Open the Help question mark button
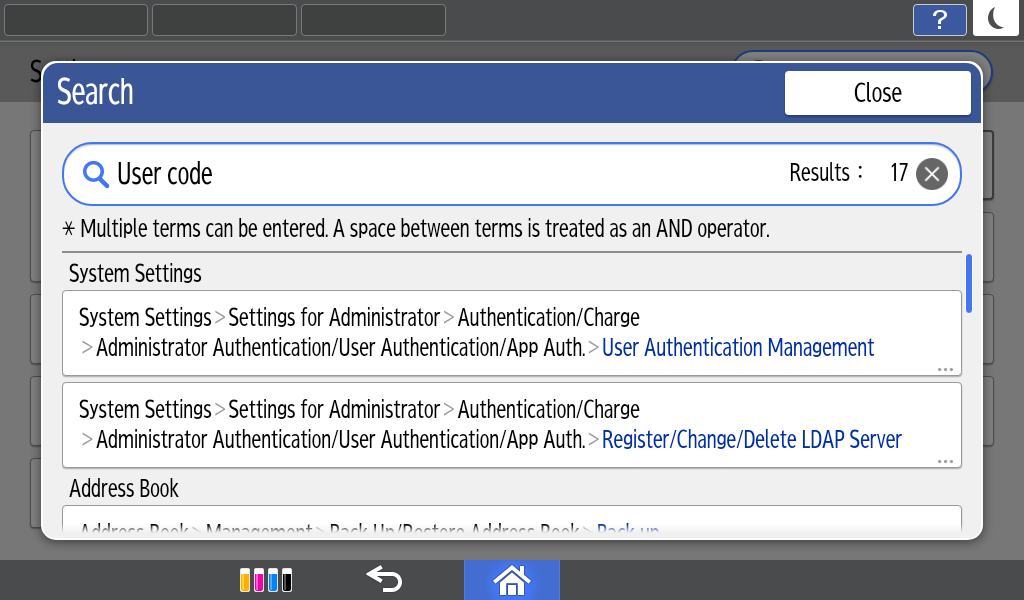The width and height of the screenshot is (1024, 600). 939,20
